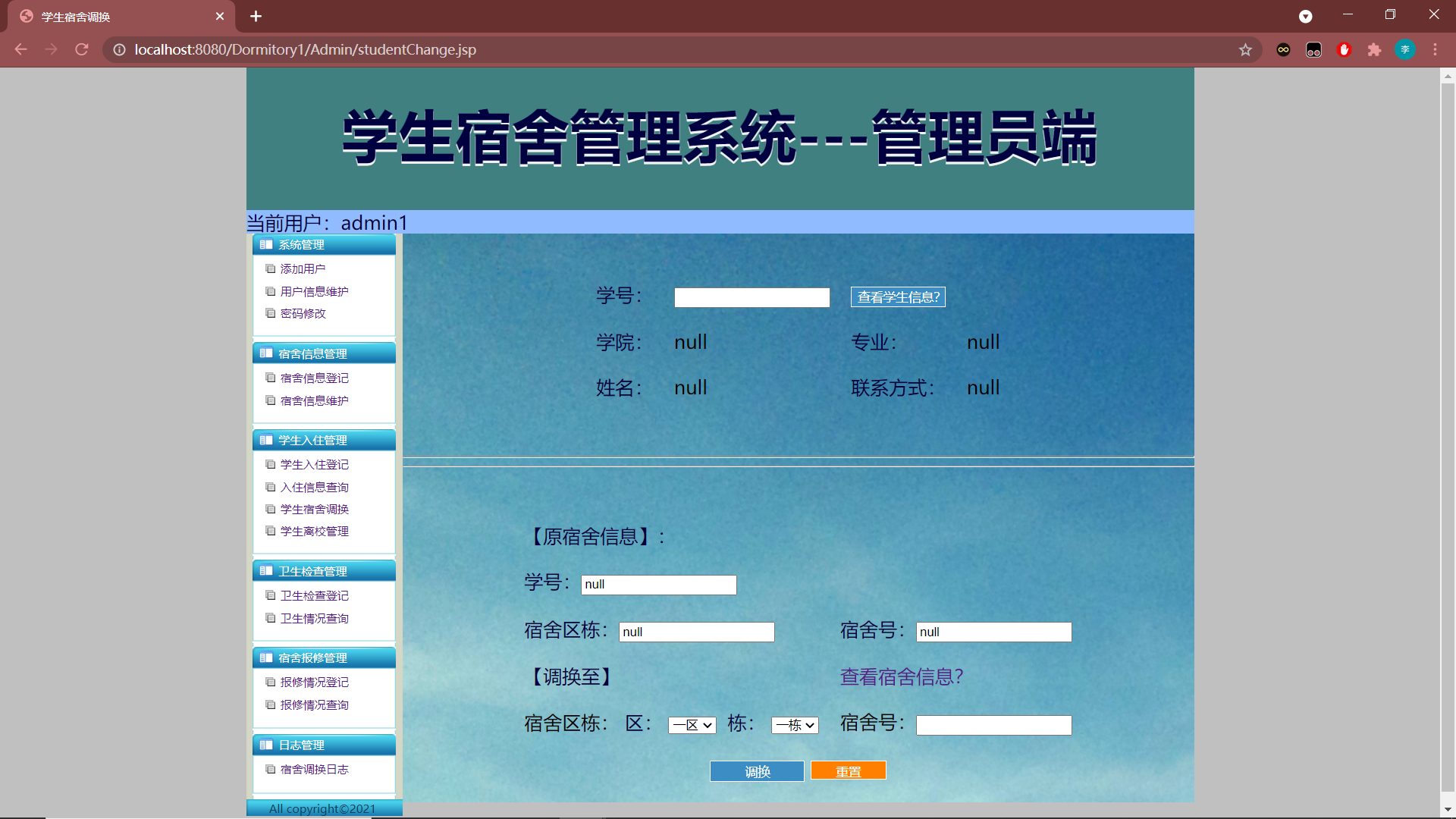
Task: Open the Chrome extensions puzzle icon
Action: 1375,49
